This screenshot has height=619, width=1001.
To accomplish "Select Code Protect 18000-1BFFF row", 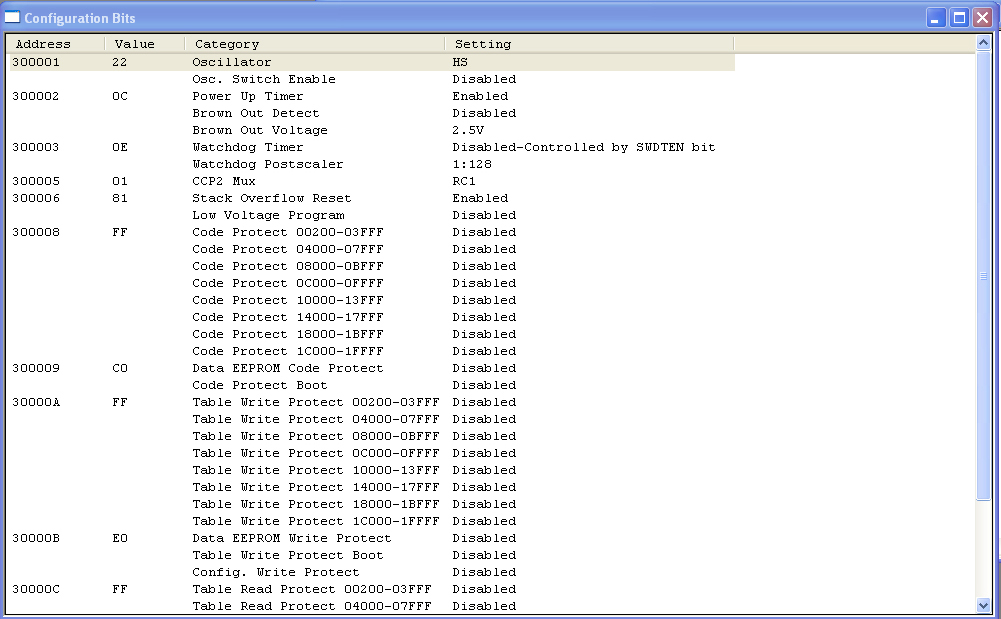I will click(x=372, y=334).
